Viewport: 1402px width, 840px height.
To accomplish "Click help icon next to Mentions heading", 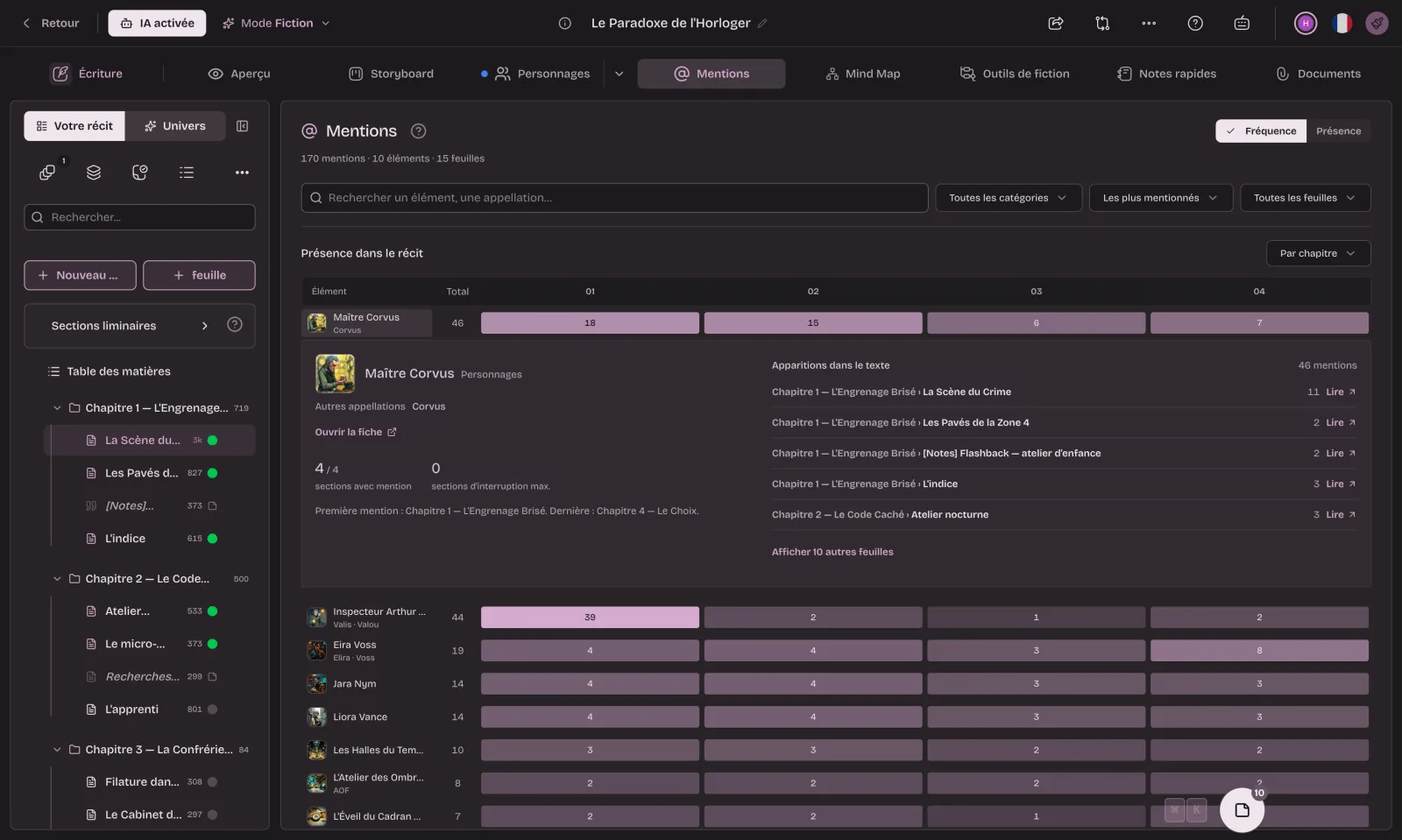I will [x=419, y=131].
